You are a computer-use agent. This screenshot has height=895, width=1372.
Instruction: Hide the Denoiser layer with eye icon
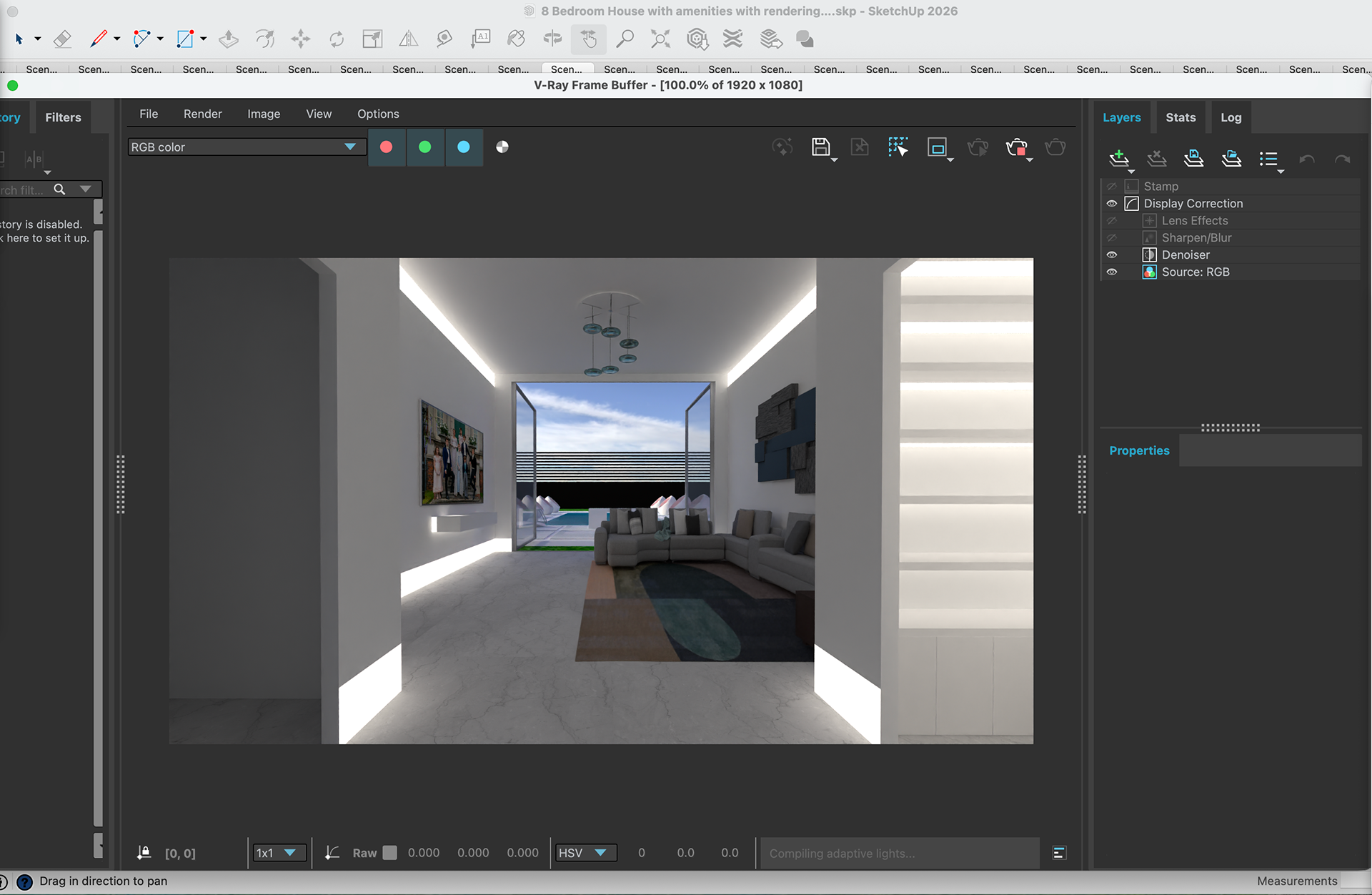click(x=1112, y=255)
